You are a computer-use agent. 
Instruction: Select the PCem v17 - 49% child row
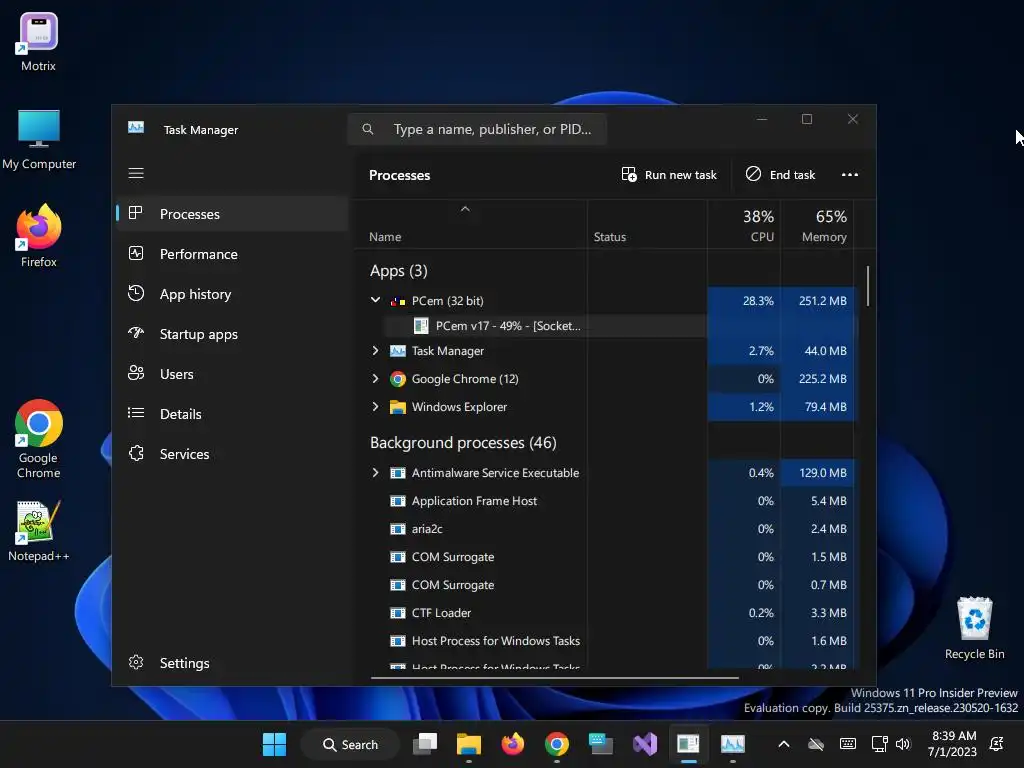click(508, 326)
